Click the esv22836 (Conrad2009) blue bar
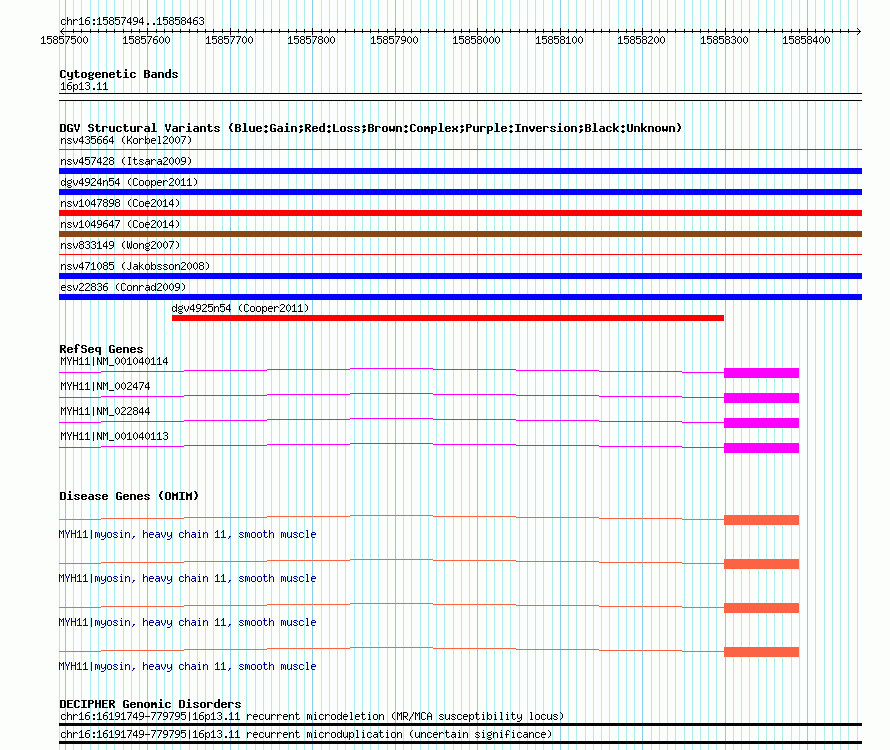Screen dimensions: 890x750 coord(460,297)
